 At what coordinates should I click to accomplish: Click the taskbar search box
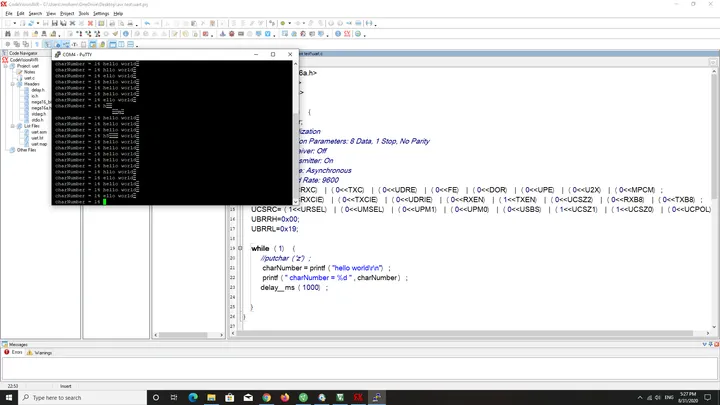pos(83,397)
